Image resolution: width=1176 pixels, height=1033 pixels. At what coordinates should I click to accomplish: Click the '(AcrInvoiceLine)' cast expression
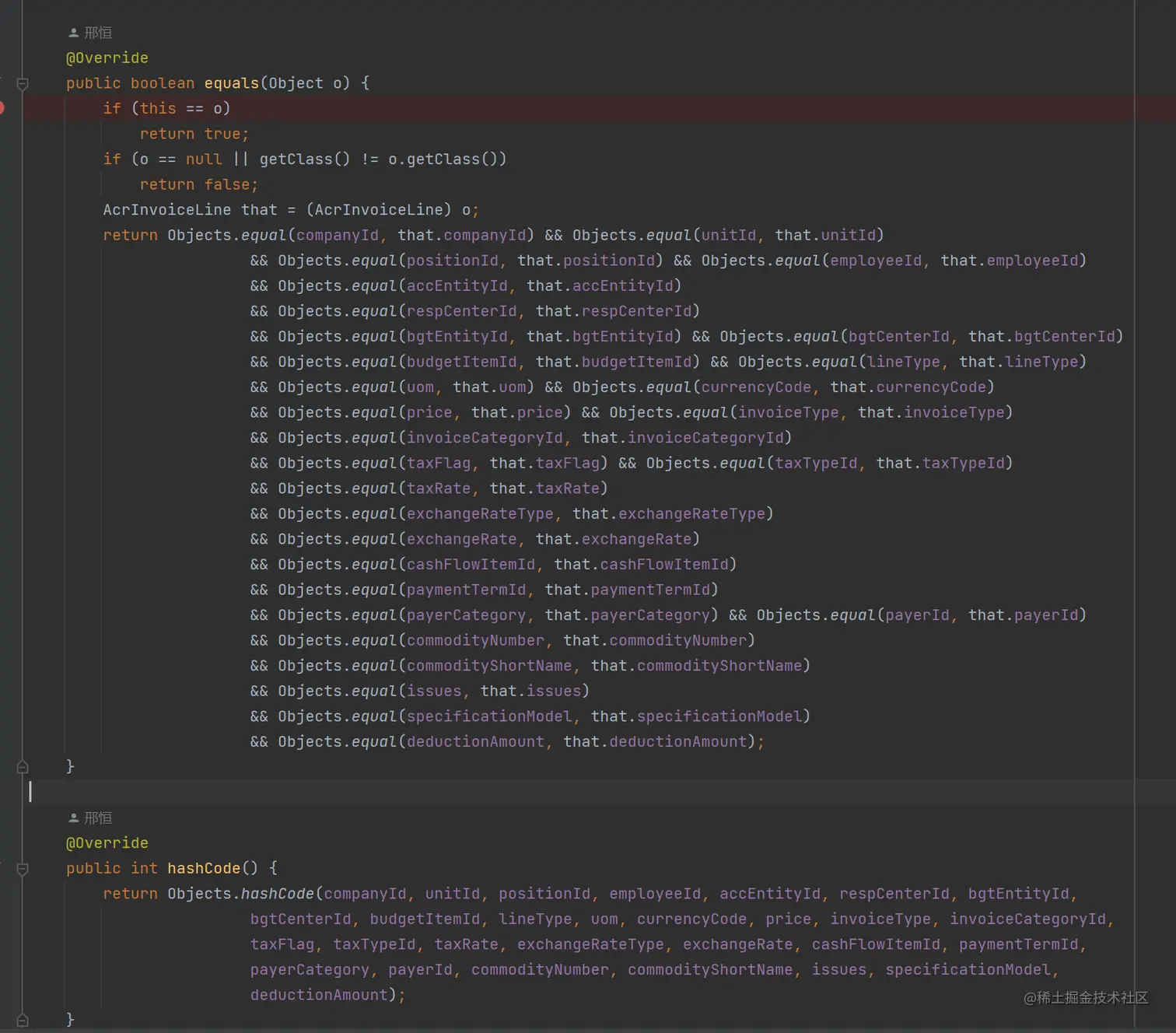click(x=379, y=210)
